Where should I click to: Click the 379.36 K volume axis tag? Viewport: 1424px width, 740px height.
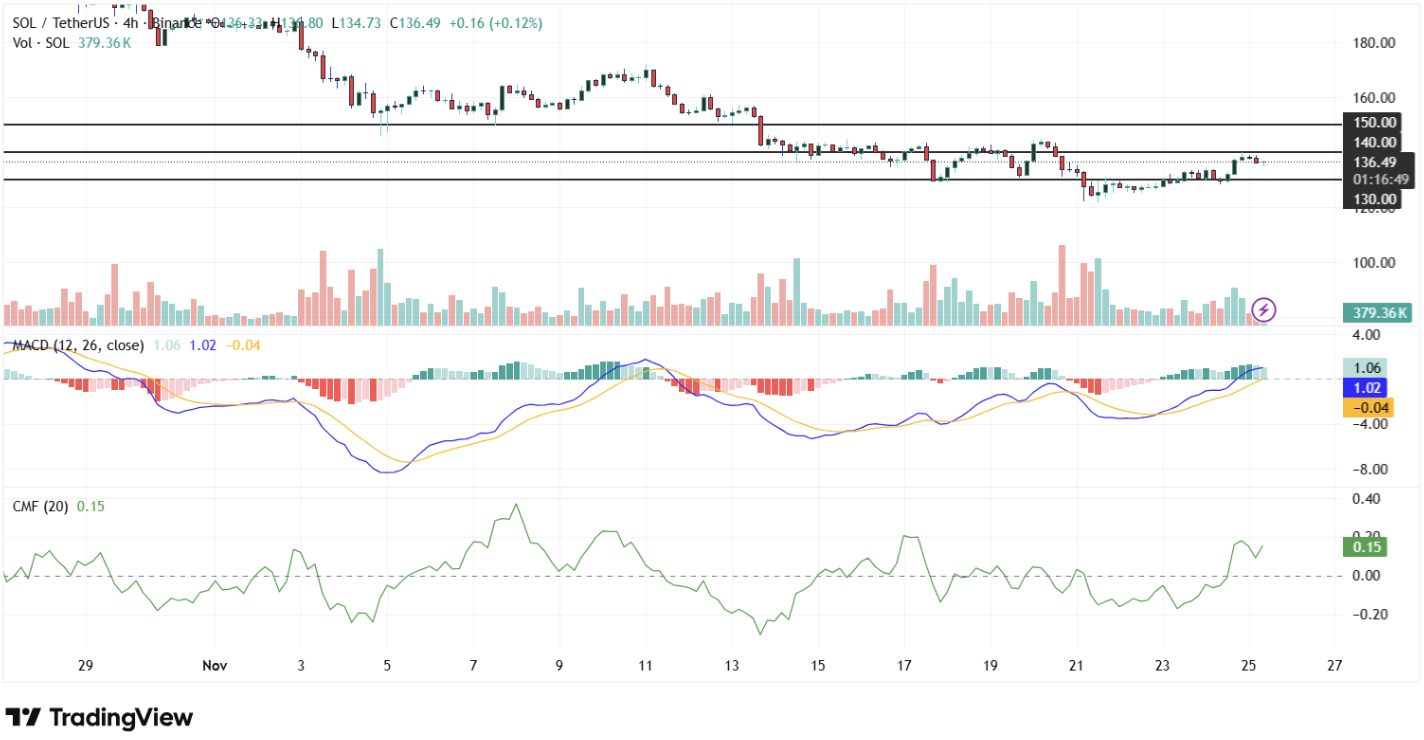pos(1379,313)
